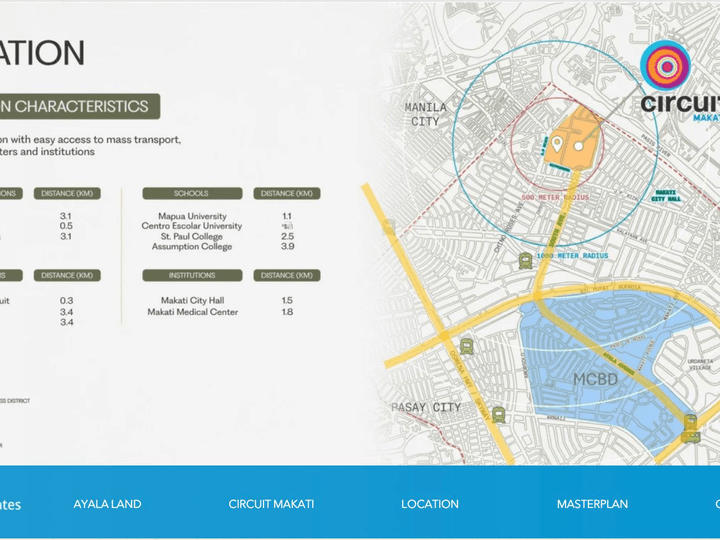Open the Ayala Land nav tab
720x540 pixels.
(x=107, y=504)
